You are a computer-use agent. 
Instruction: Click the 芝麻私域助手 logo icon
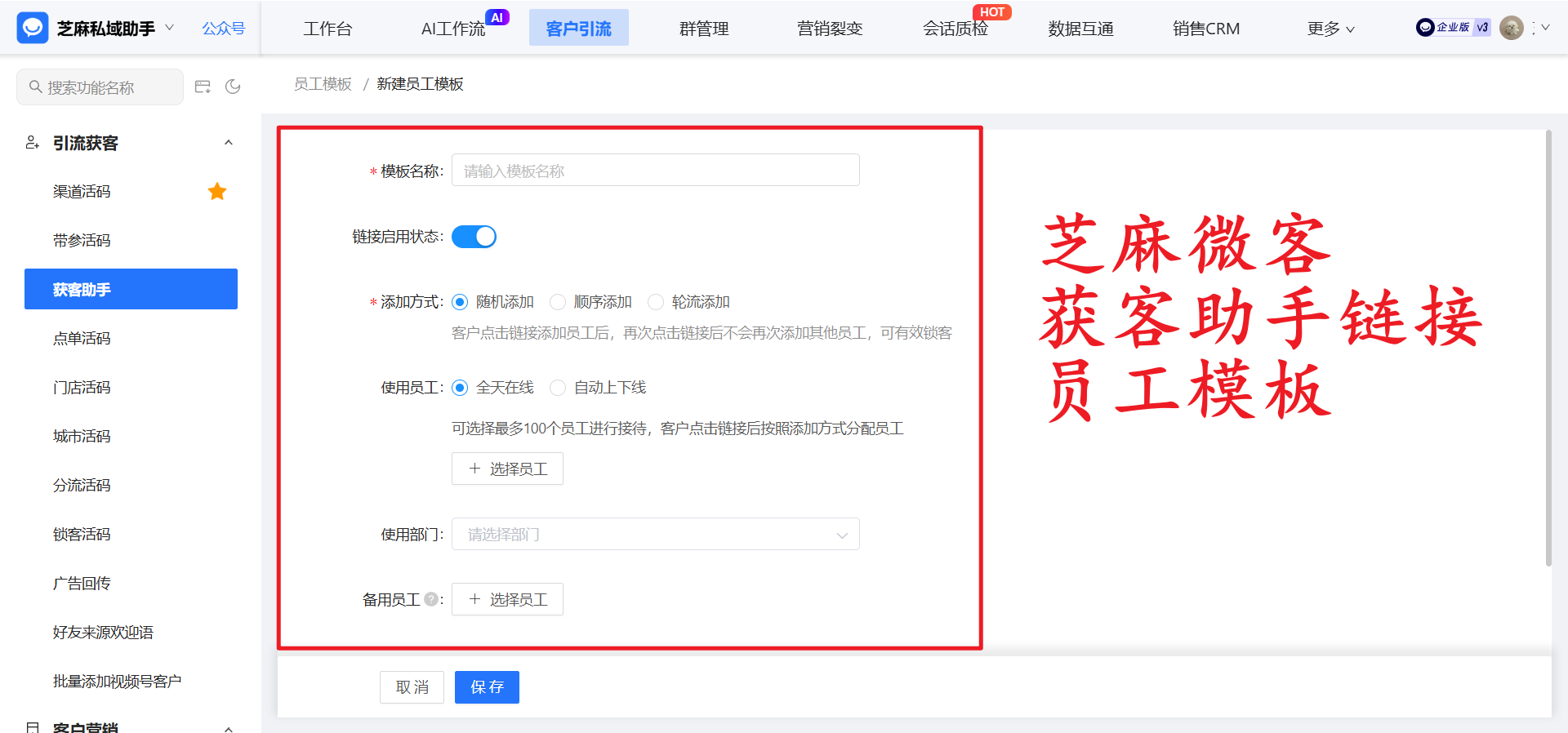click(x=33, y=28)
